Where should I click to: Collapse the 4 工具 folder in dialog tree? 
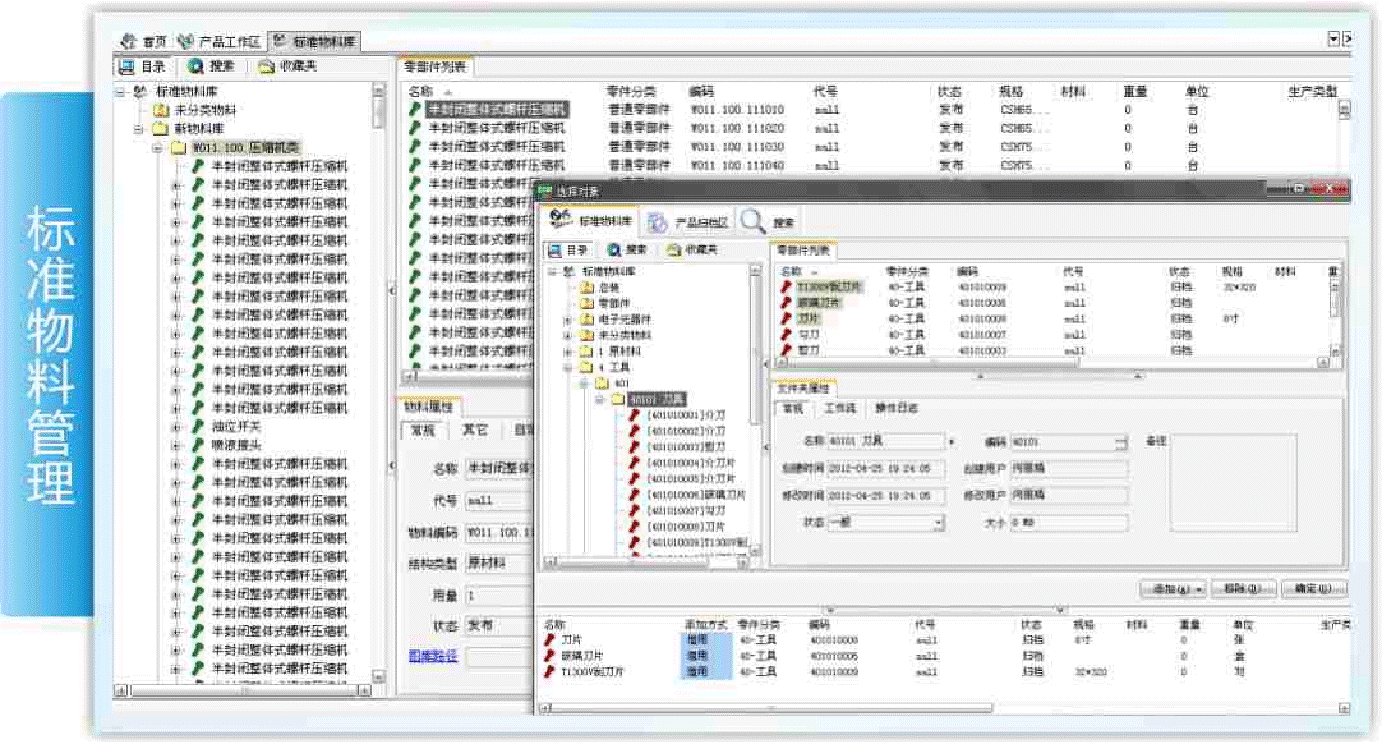568,367
